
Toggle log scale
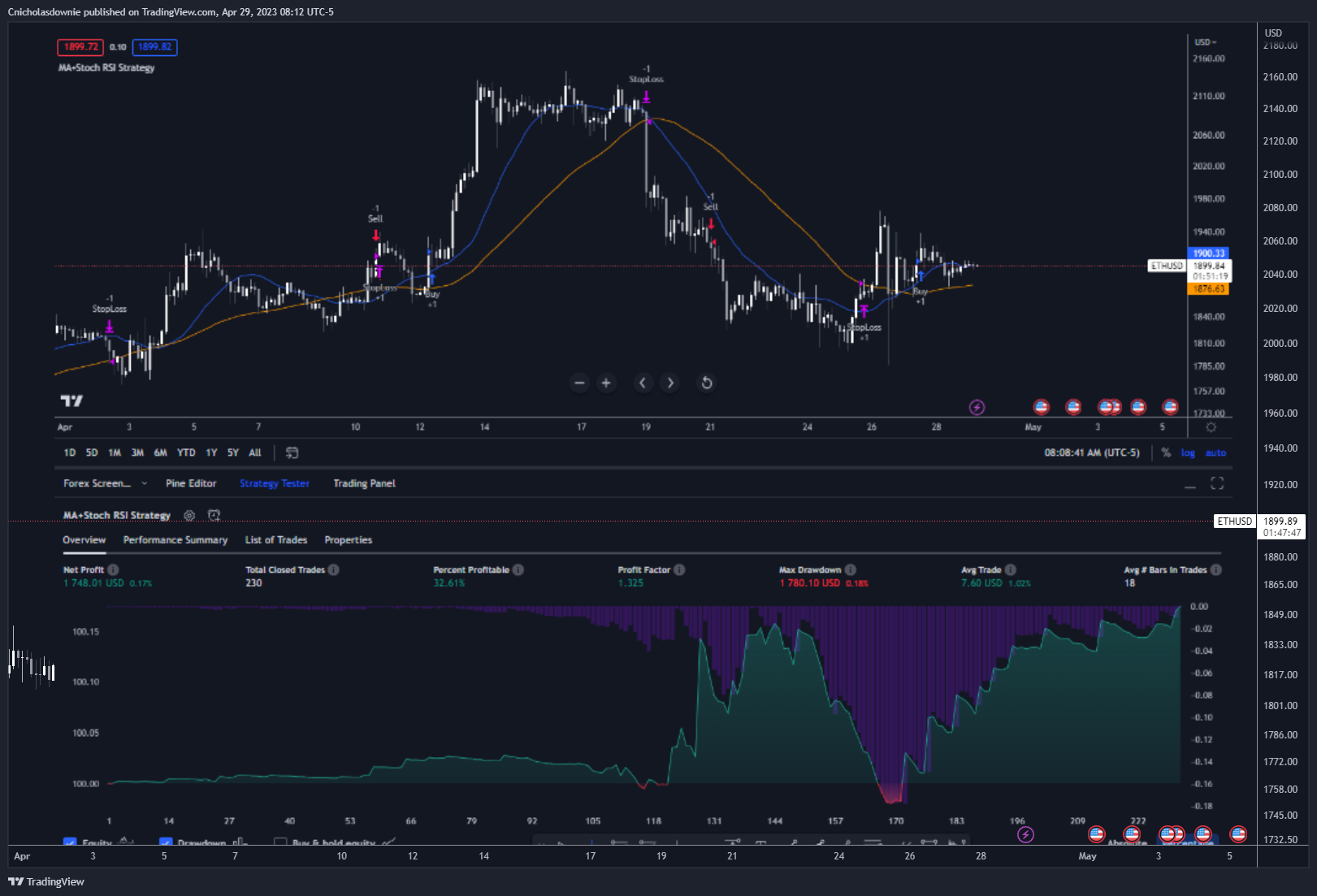[1188, 452]
